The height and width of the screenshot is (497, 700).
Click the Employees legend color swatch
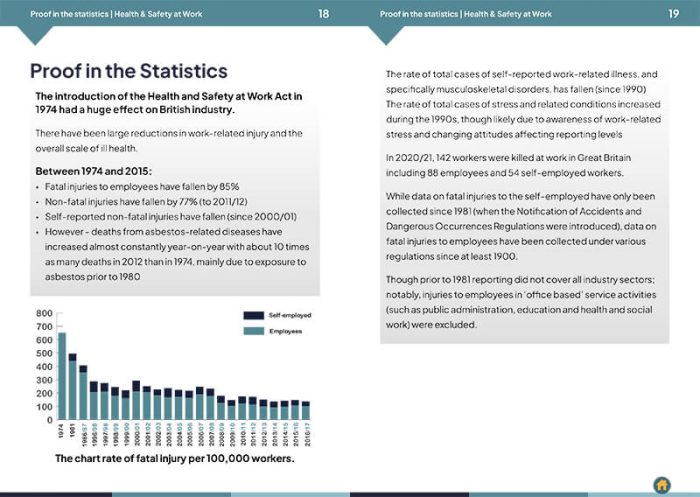[254, 331]
